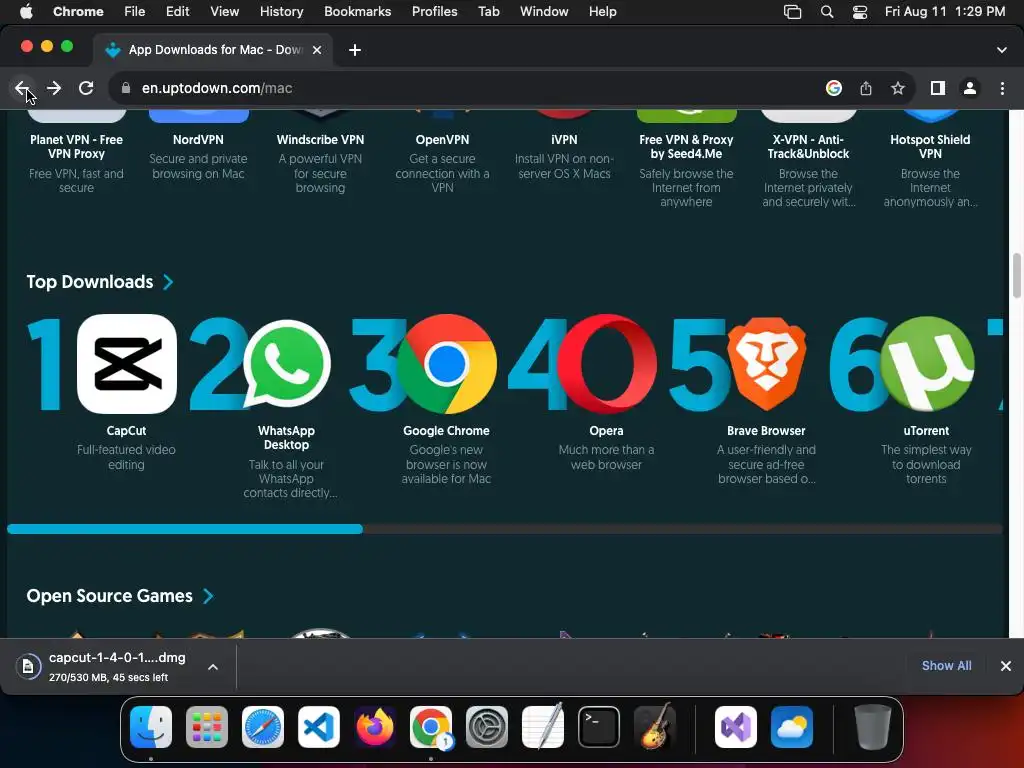Viewport: 1024px width, 768px height.
Task: Open Terminal from the Dock
Action: (x=599, y=727)
